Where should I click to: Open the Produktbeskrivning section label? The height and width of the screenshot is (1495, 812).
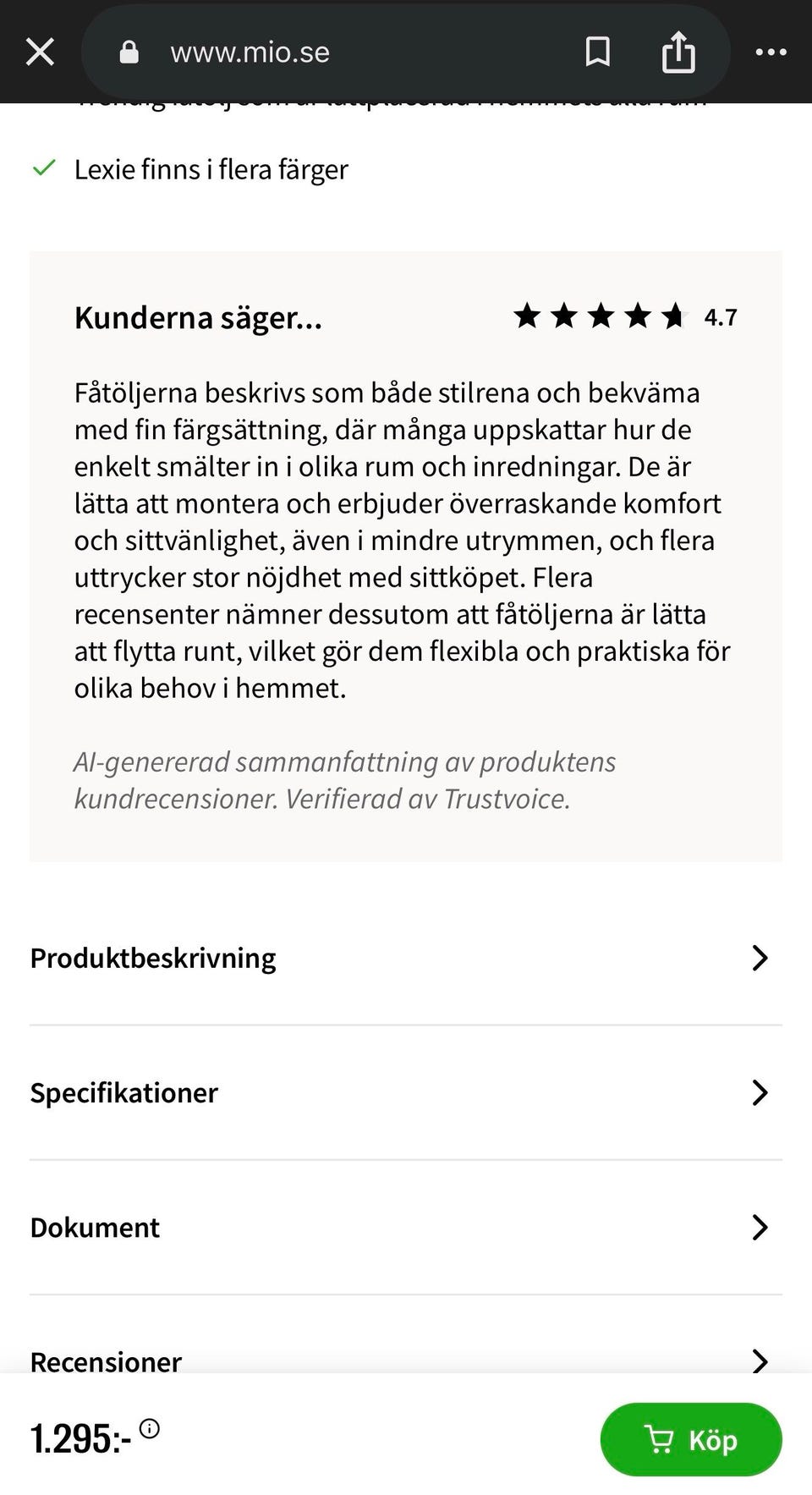[x=153, y=958]
